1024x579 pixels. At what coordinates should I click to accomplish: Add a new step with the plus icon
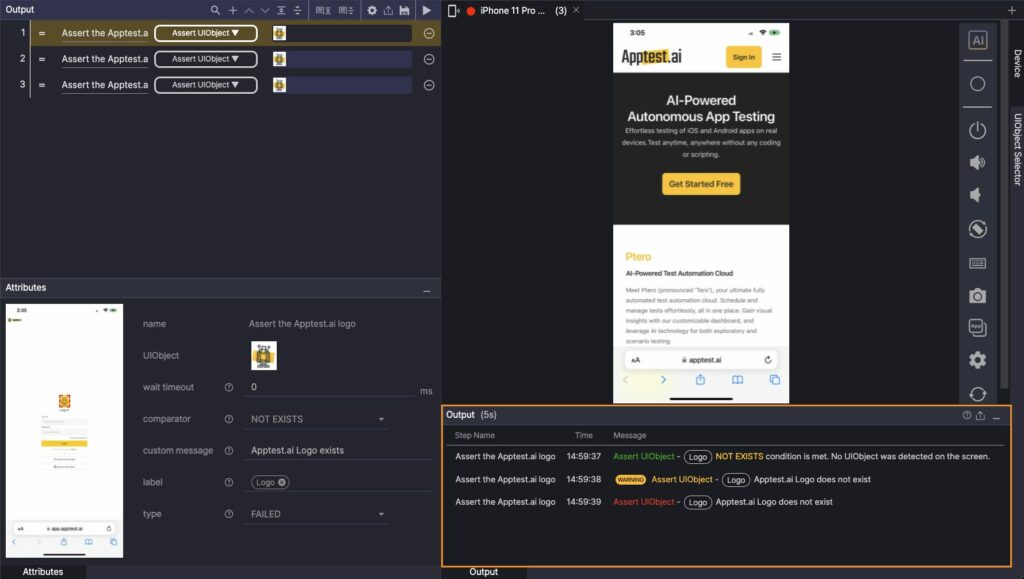click(232, 10)
